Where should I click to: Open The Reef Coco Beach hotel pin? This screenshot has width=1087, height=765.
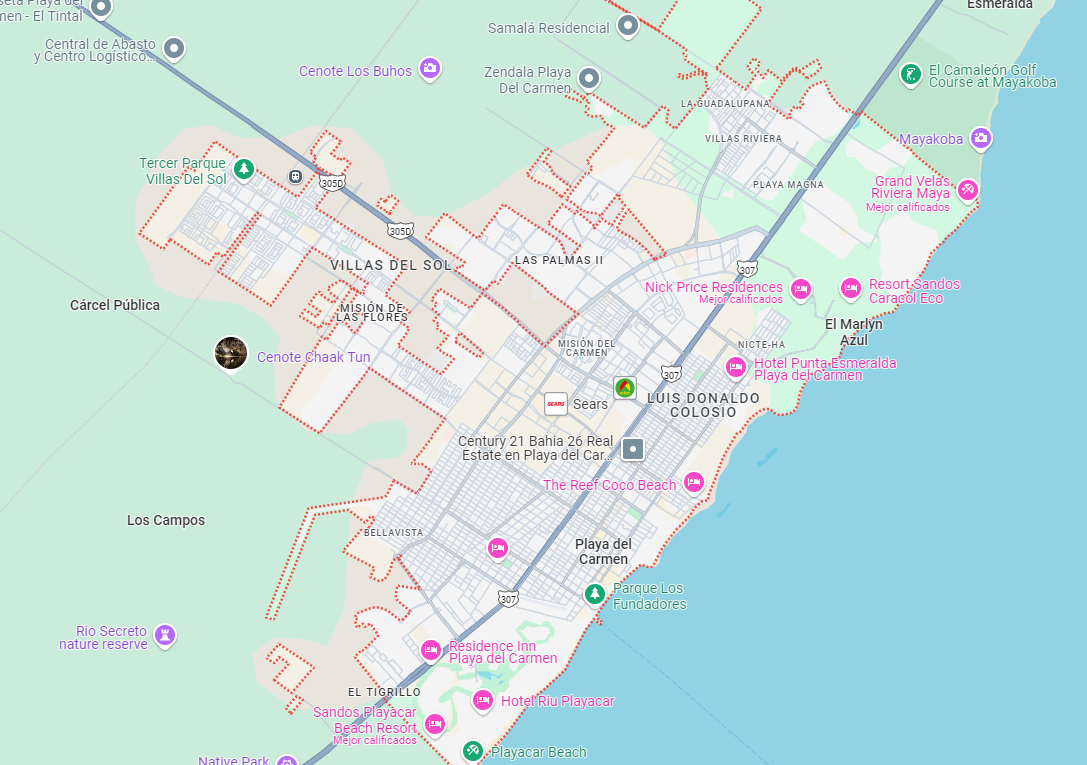694,482
